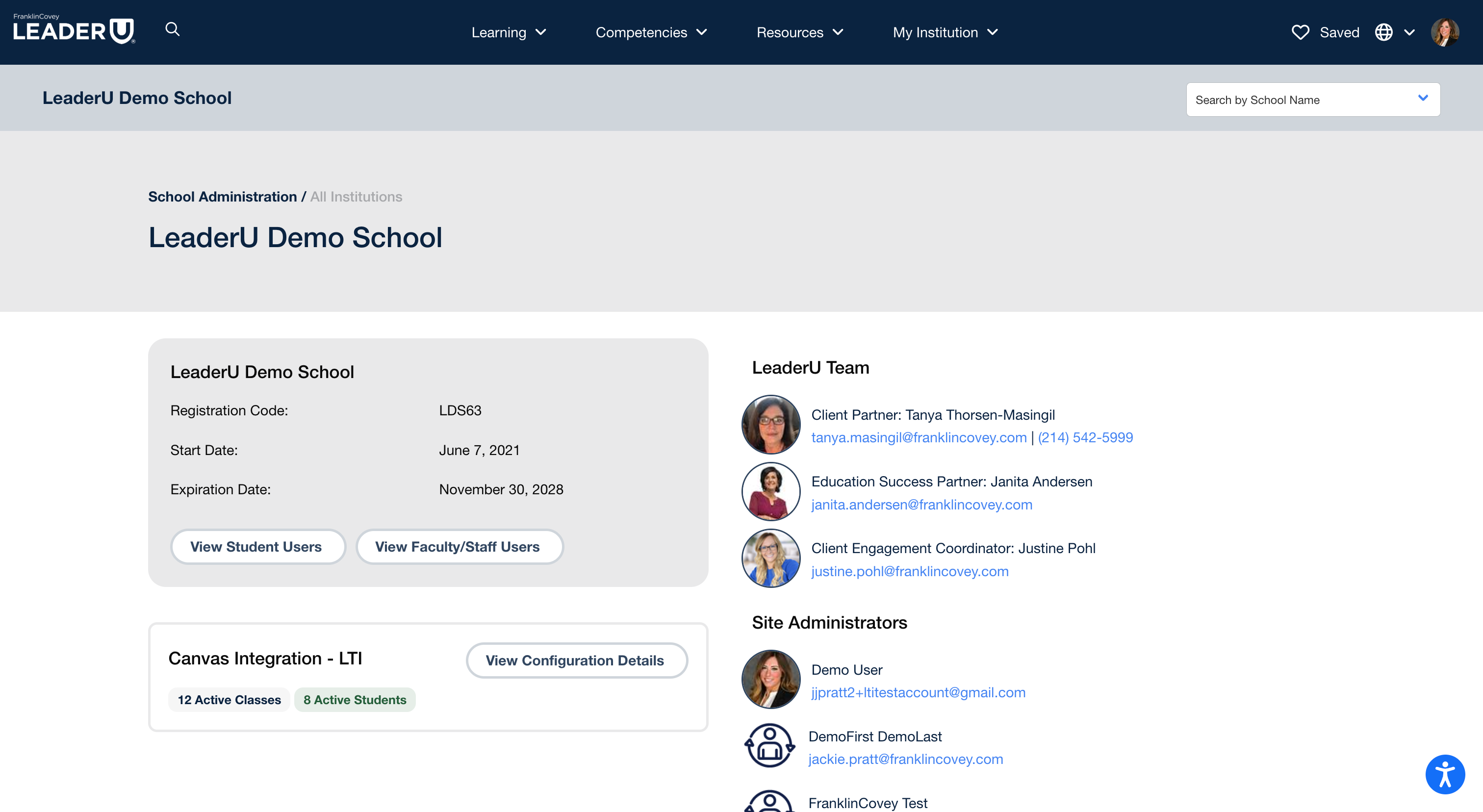Open search with the magnifier icon

click(x=172, y=29)
